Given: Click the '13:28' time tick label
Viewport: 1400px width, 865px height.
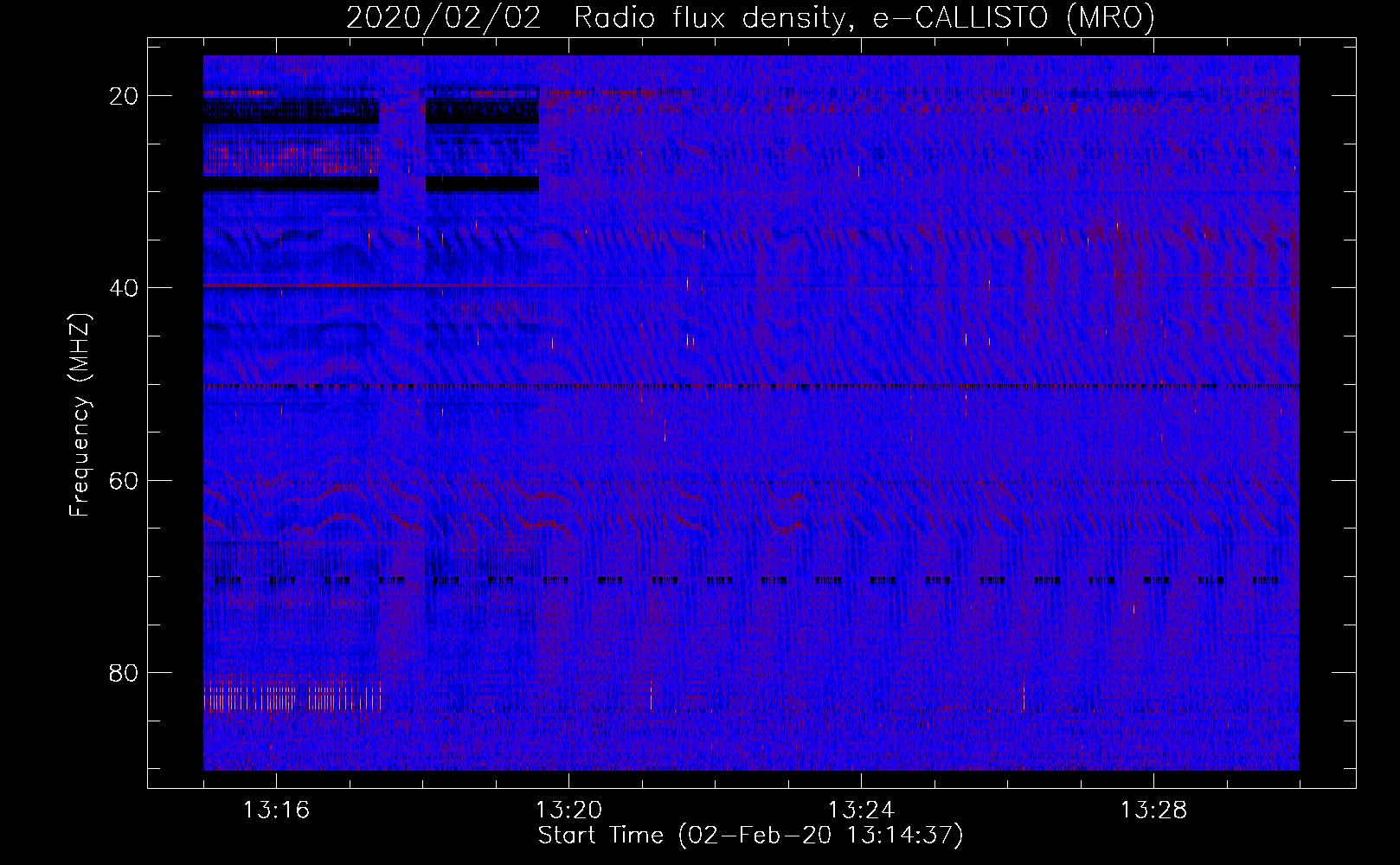Looking at the screenshot, I should pos(1153,811).
